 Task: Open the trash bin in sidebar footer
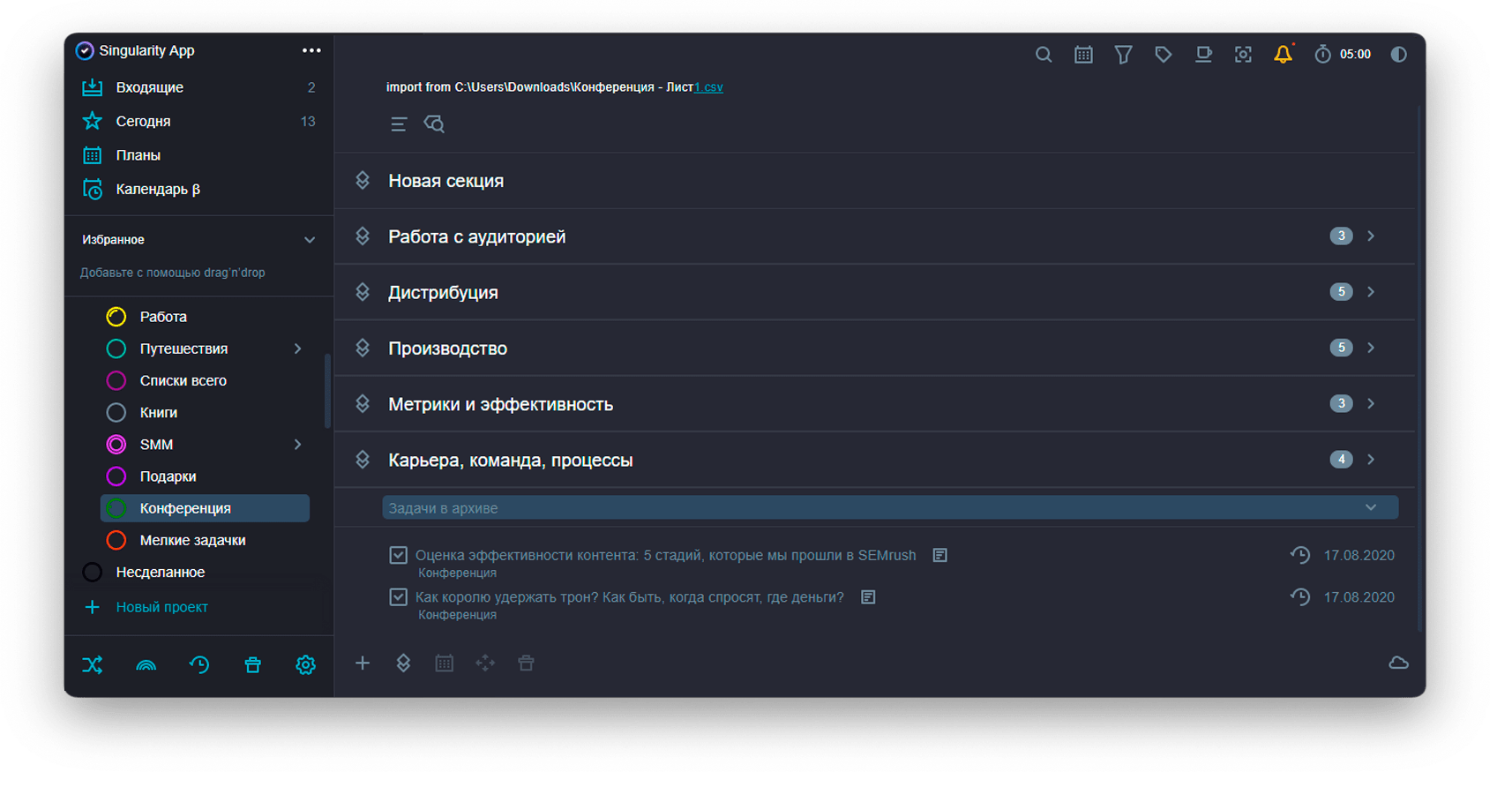(253, 665)
